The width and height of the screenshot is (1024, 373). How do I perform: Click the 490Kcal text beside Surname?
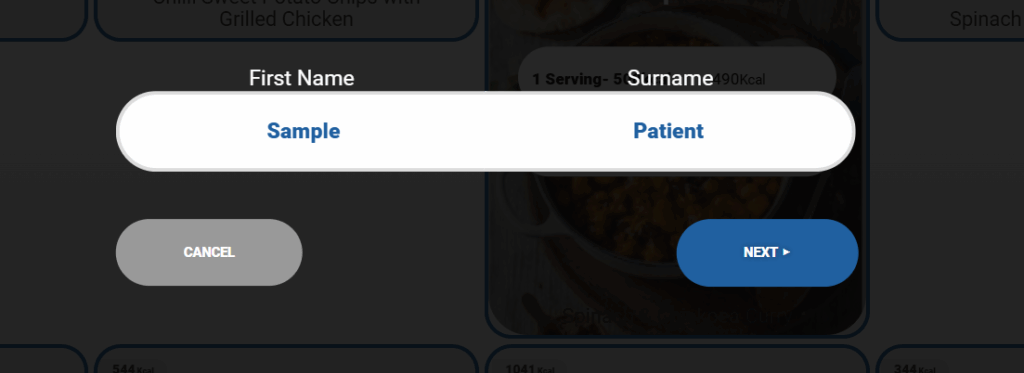coord(739,80)
